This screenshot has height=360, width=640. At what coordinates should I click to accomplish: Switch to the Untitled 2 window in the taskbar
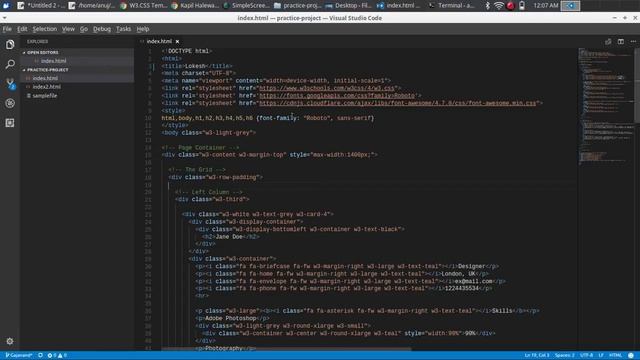click(40, 5)
